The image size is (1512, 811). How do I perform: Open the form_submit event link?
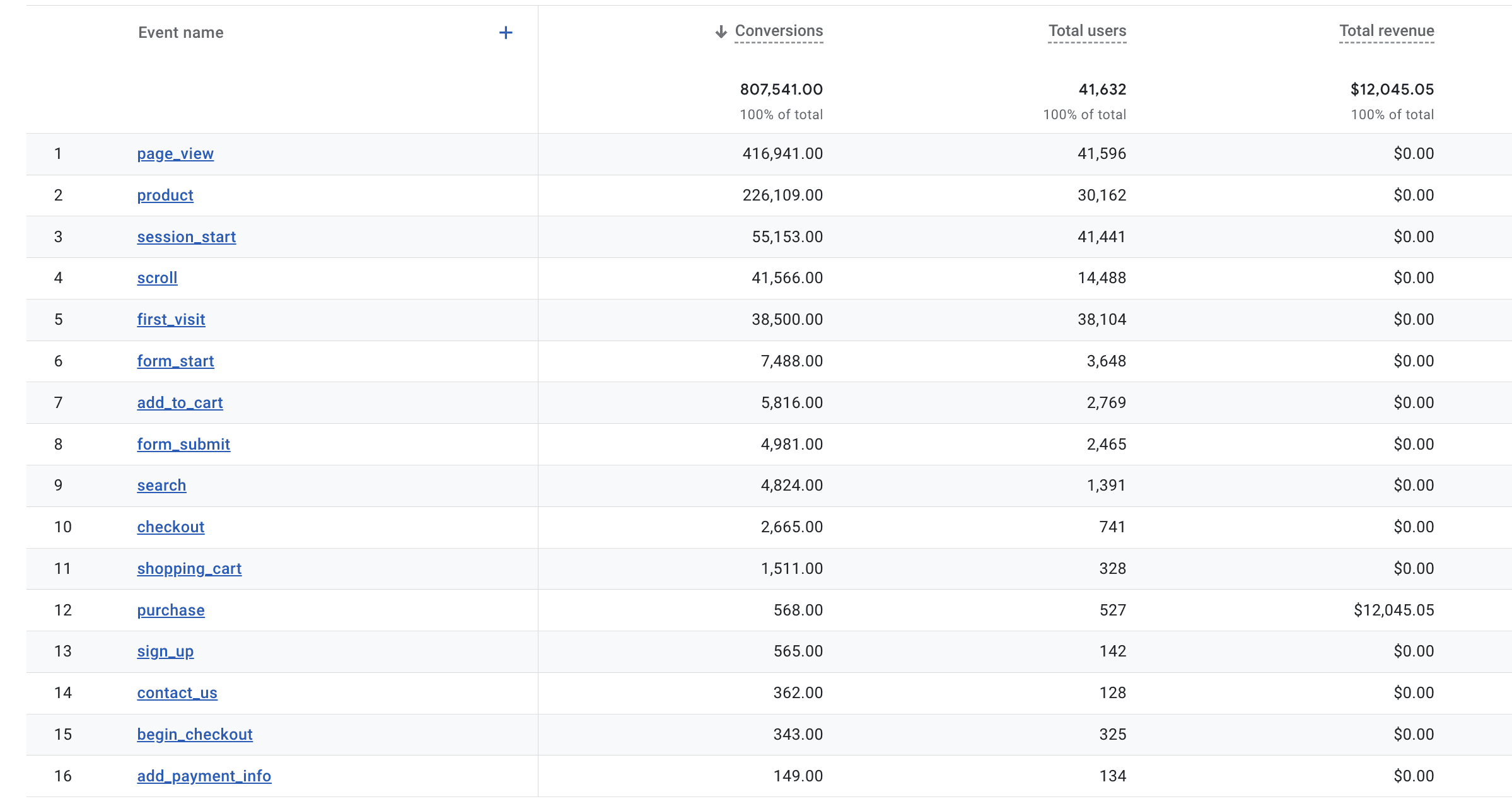pyautogui.click(x=183, y=445)
